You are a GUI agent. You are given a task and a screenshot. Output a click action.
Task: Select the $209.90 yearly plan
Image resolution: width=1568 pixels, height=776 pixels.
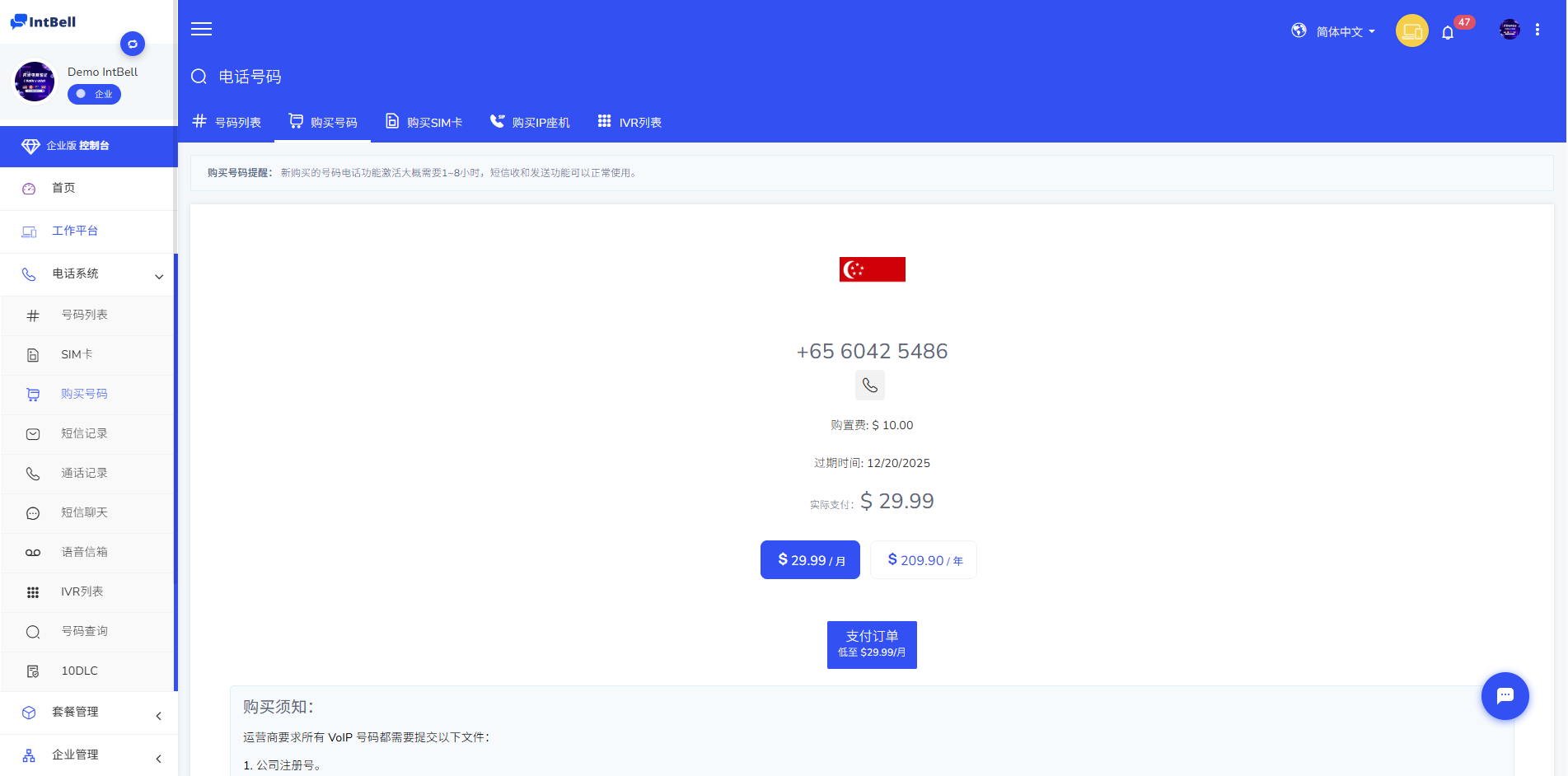click(x=924, y=560)
